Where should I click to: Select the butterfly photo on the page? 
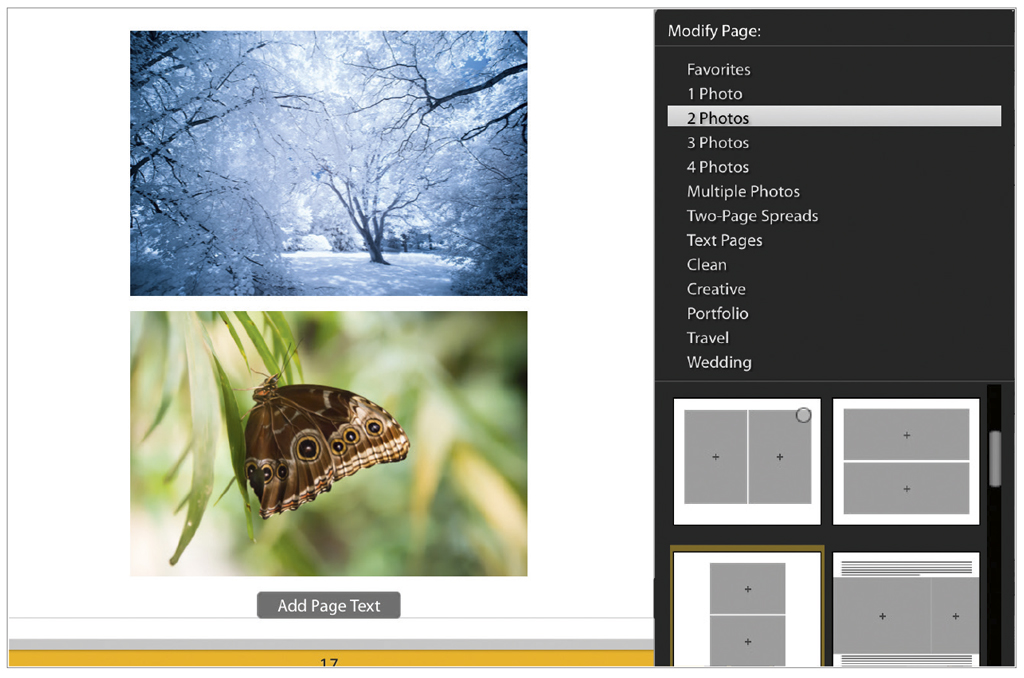pos(328,444)
